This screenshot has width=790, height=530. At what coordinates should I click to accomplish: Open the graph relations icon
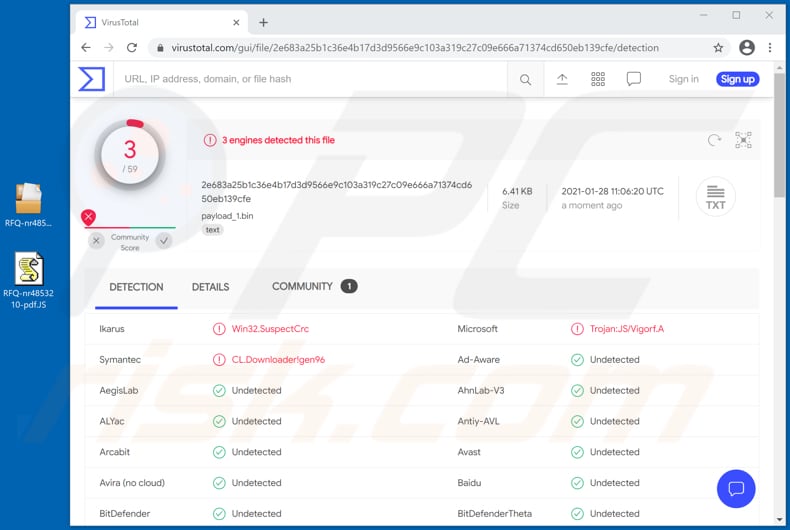coord(743,140)
